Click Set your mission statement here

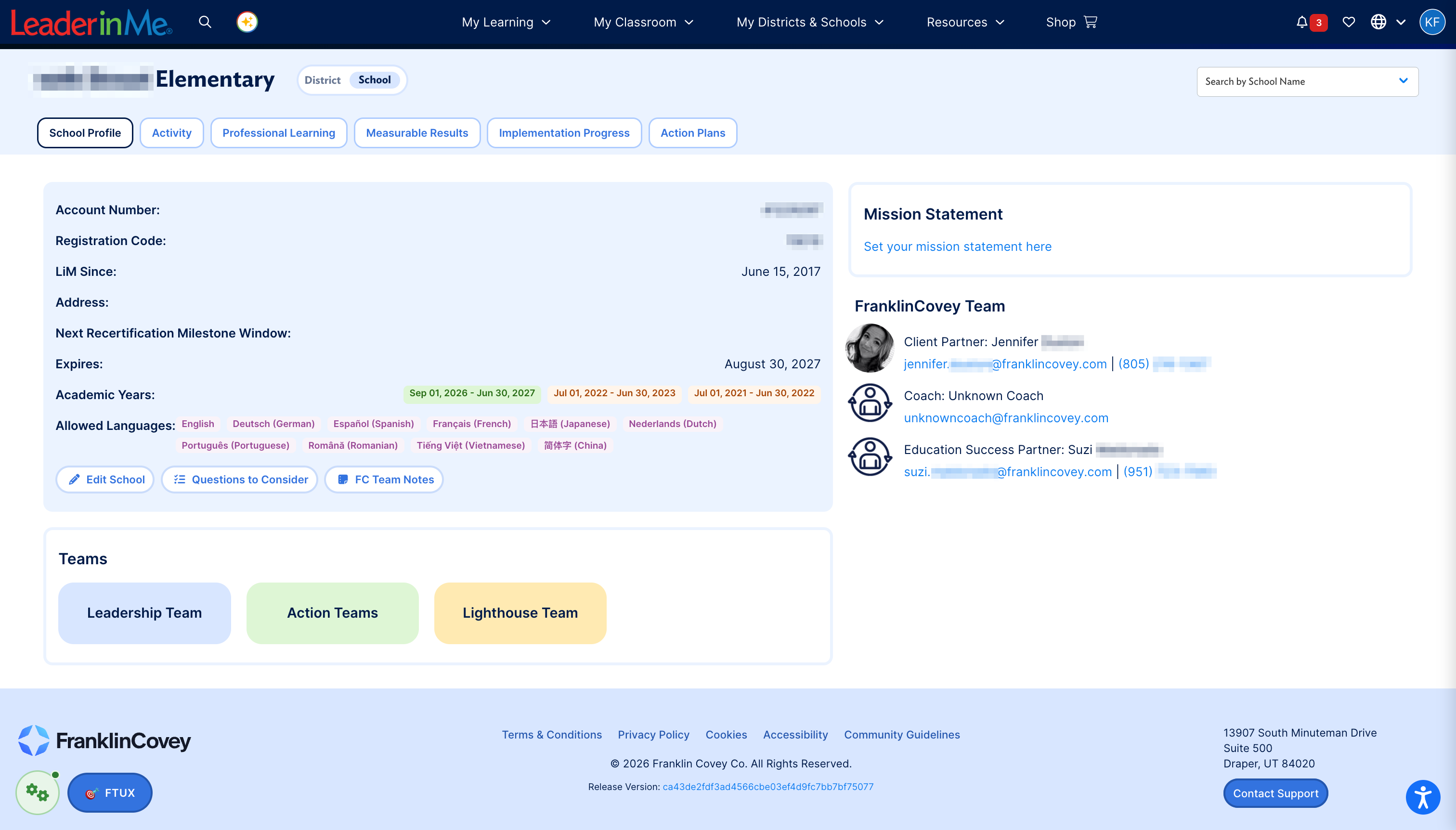(957, 246)
